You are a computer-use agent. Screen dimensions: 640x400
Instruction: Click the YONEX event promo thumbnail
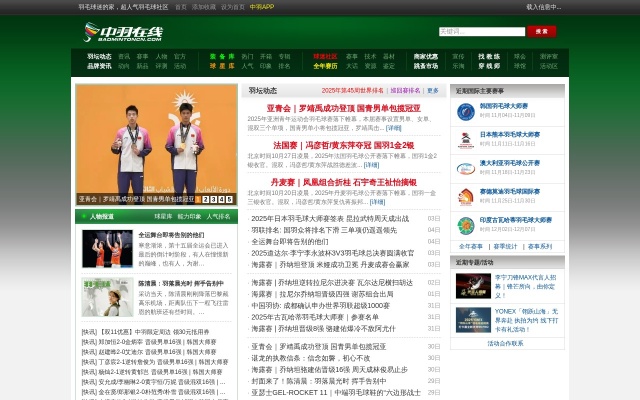click(473, 318)
